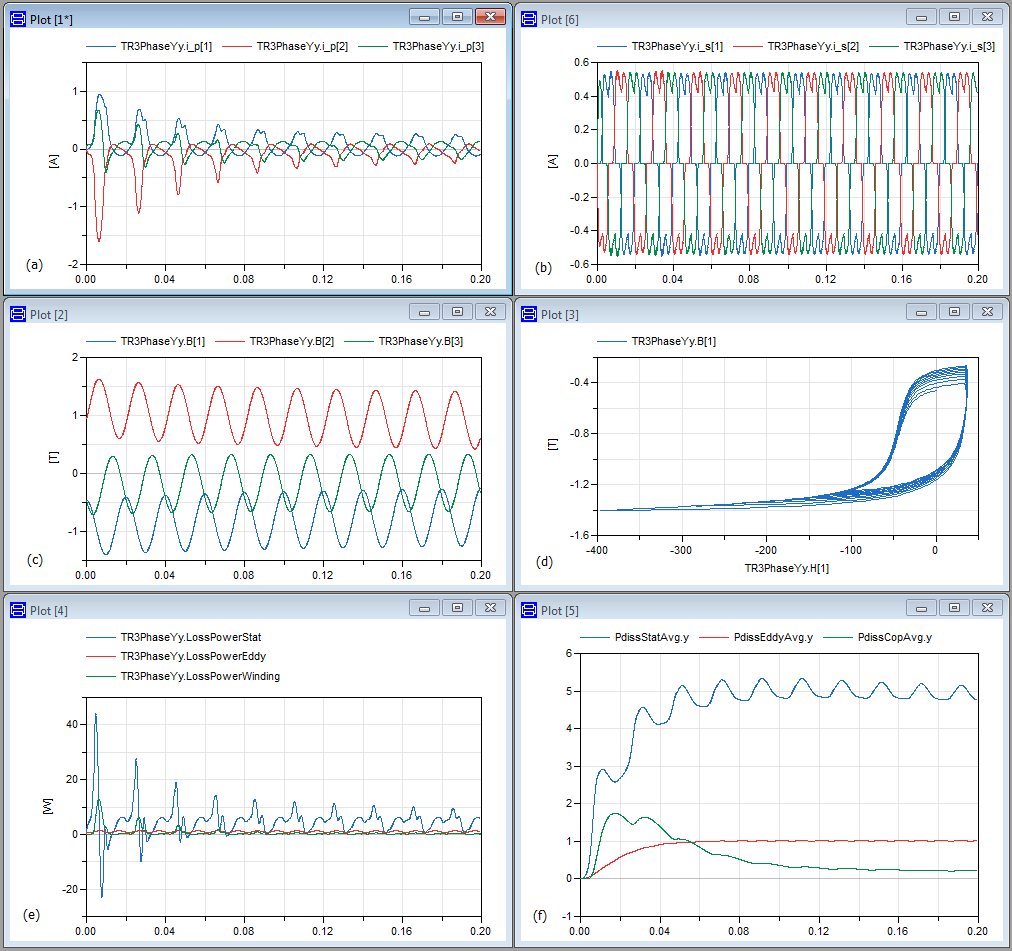Click the Plot [4] window icon

(17, 610)
